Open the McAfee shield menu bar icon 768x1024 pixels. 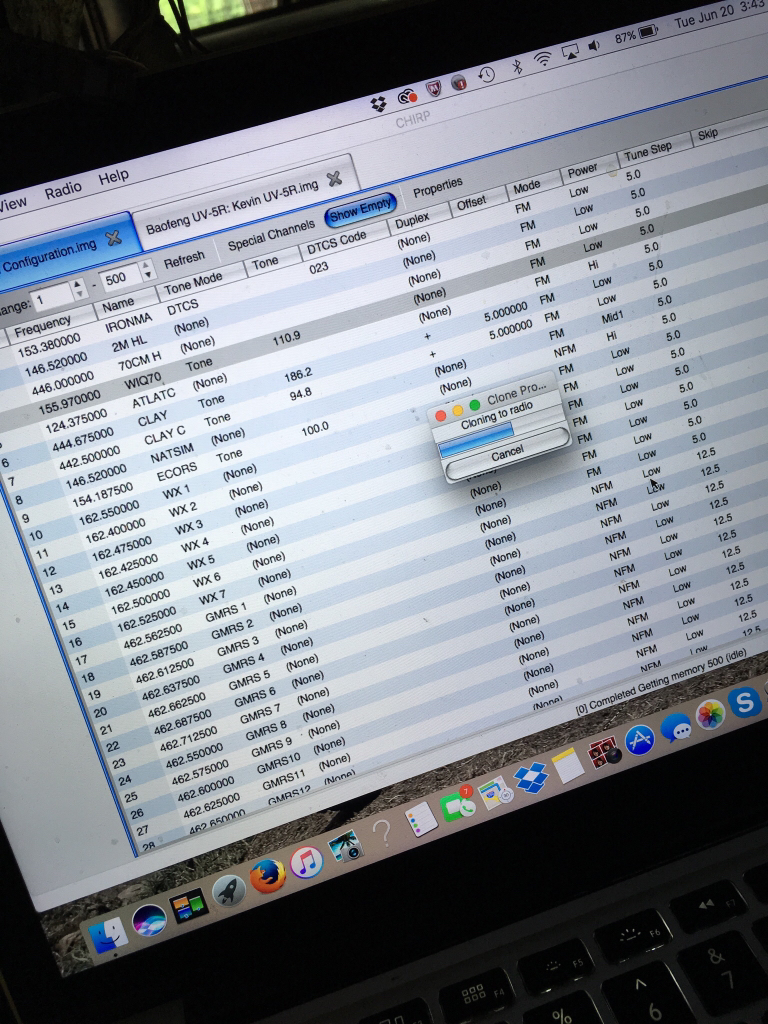pyautogui.click(x=434, y=88)
